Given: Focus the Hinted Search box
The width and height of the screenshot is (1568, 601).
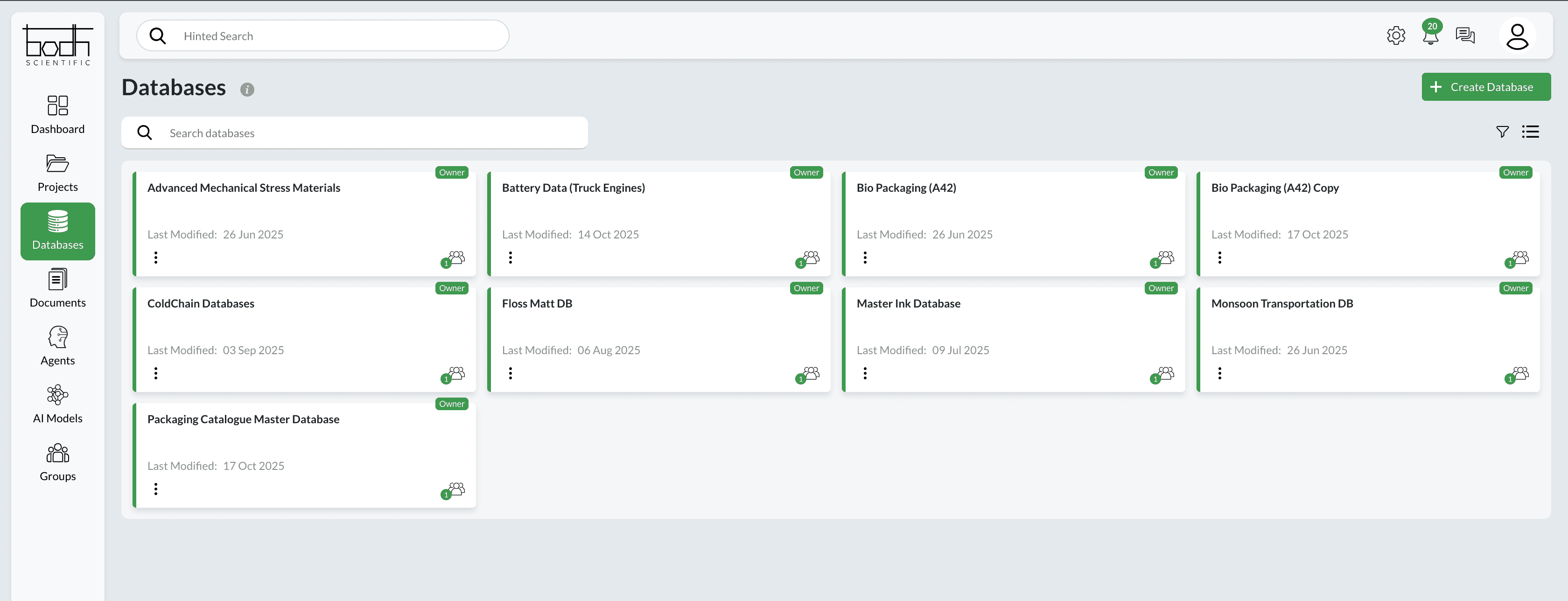Looking at the screenshot, I should 335,36.
